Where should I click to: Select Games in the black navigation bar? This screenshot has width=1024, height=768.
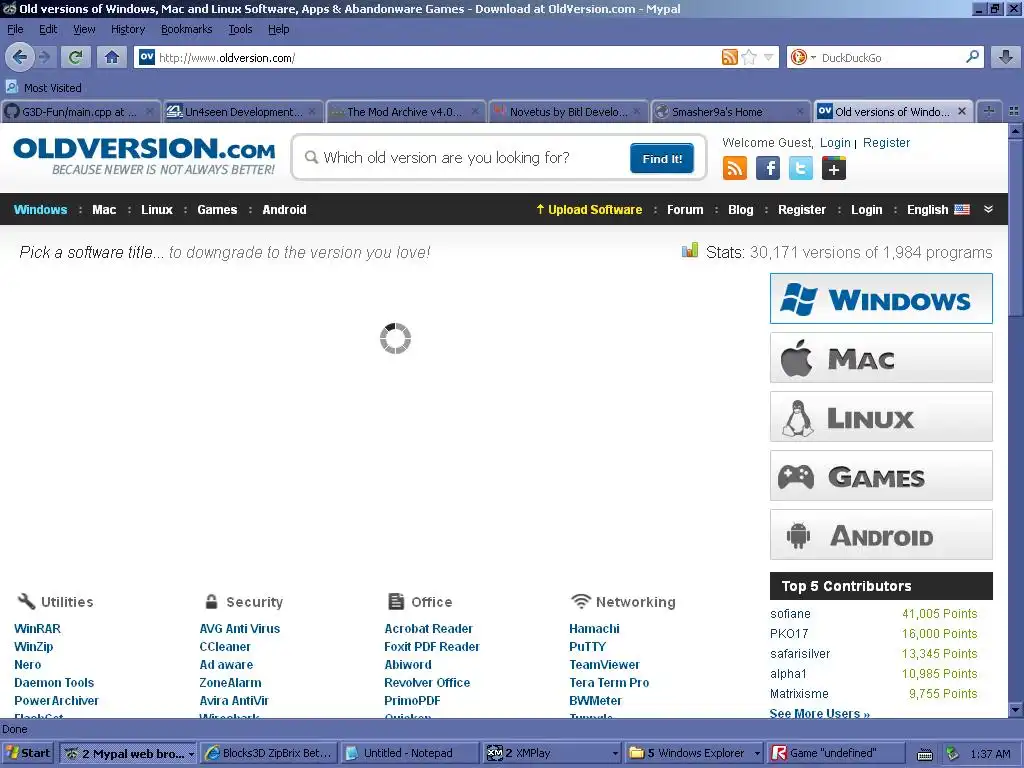coord(217,210)
